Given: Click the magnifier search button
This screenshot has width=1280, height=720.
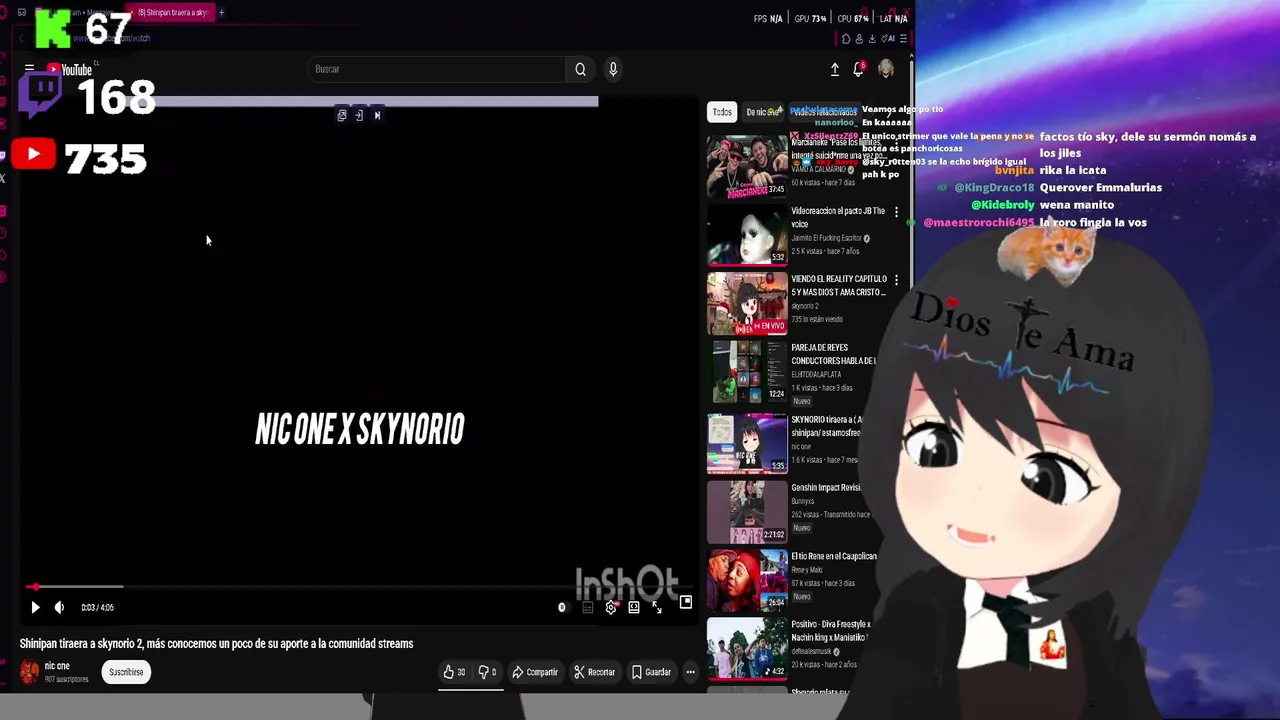Looking at the screenshot, I should click(x=580, y=69).
